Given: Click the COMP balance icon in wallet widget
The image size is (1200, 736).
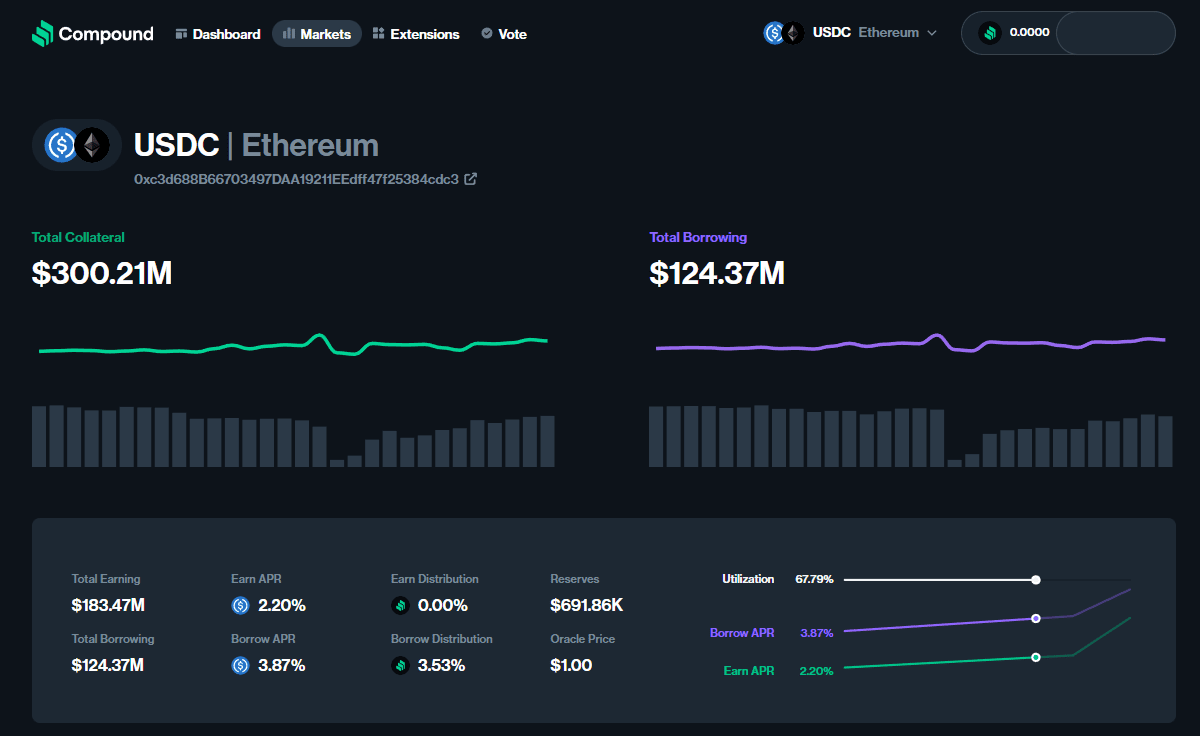Looking at the screenshot, I should point(989,32).
